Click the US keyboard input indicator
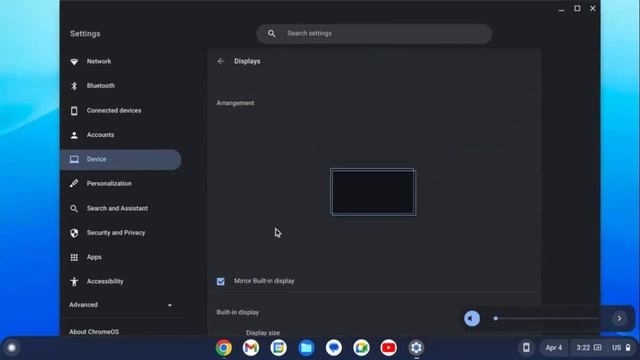 tap(616, 348)
